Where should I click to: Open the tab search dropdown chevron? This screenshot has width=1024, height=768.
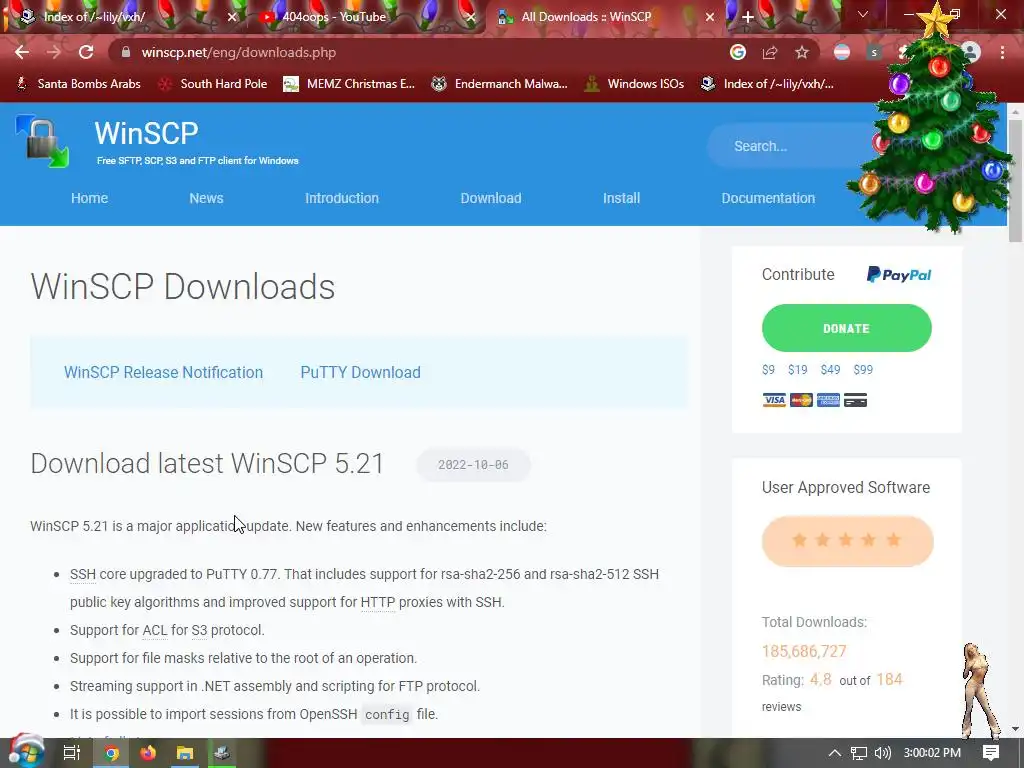tap(863, 14)
